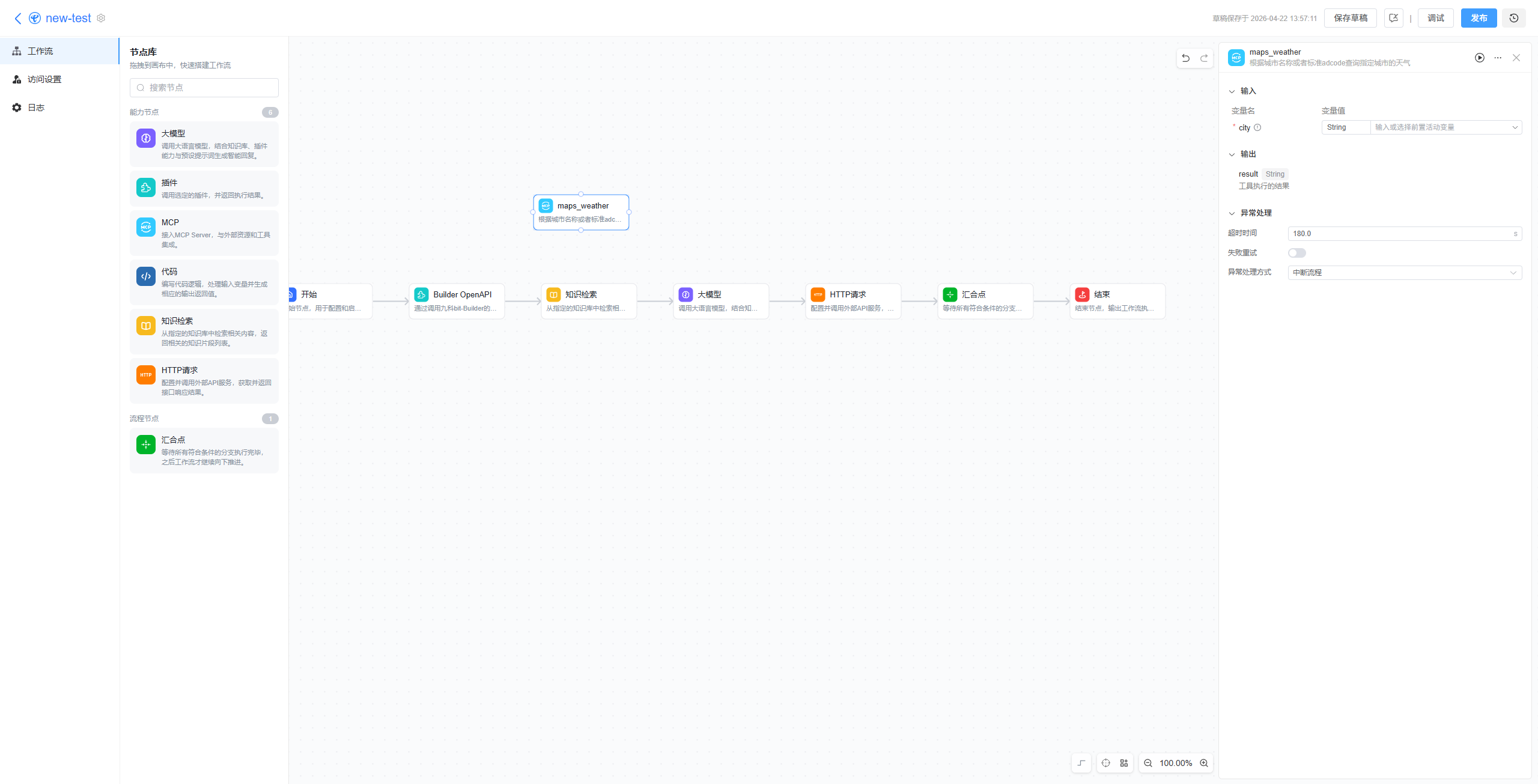Run the maps_weather node play icon
This screenshot has width=1538, height=784.
point(1480,58)
